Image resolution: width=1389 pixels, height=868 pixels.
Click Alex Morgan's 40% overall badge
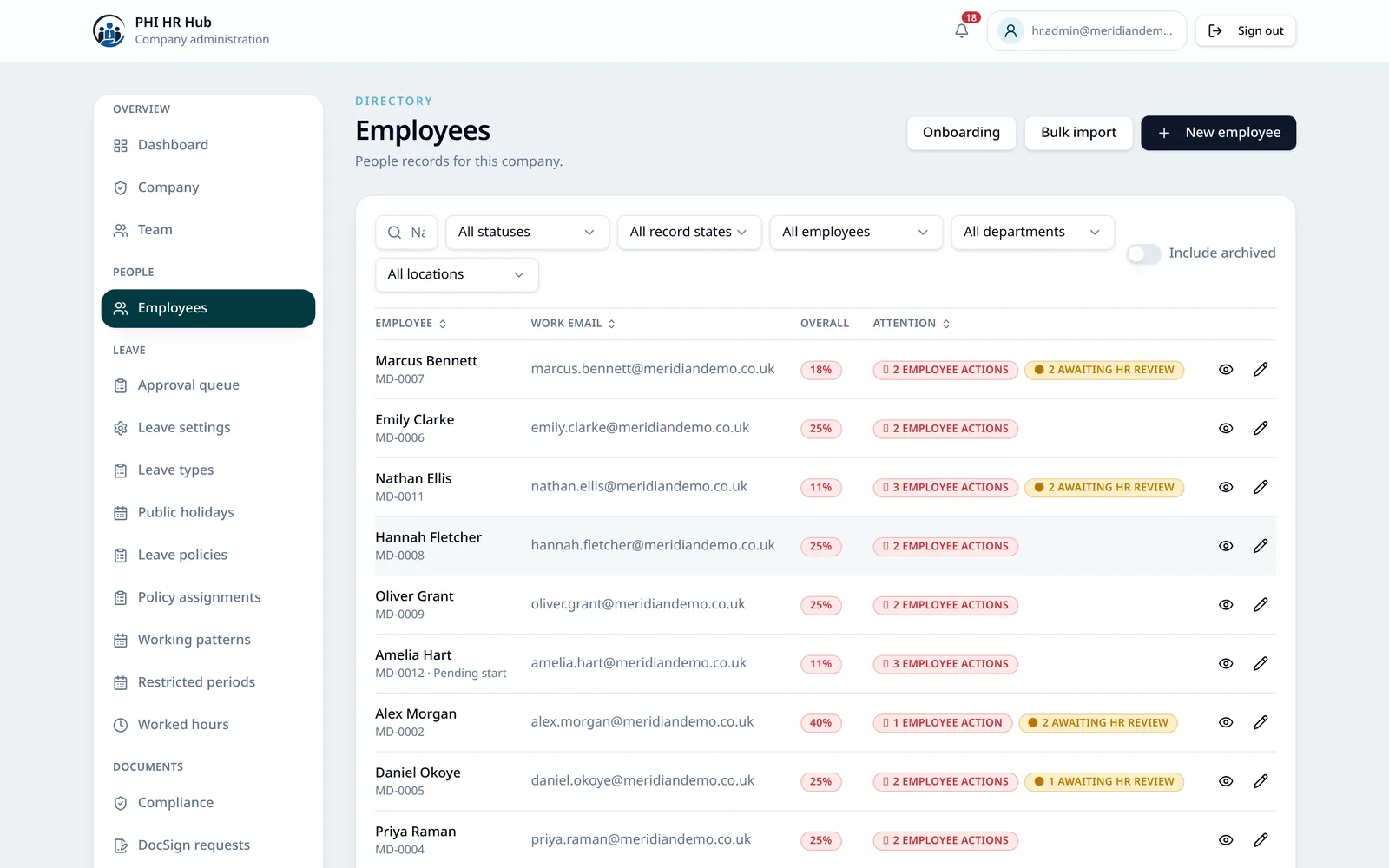point(820,723)
